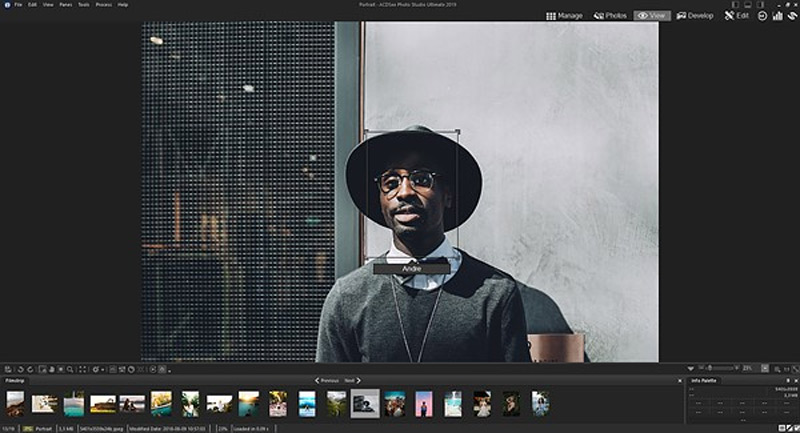Select the first thumbnail in Filmstrip
This screenshot has width=800, height=433.
pyautogui.click(x=15, y=403)
